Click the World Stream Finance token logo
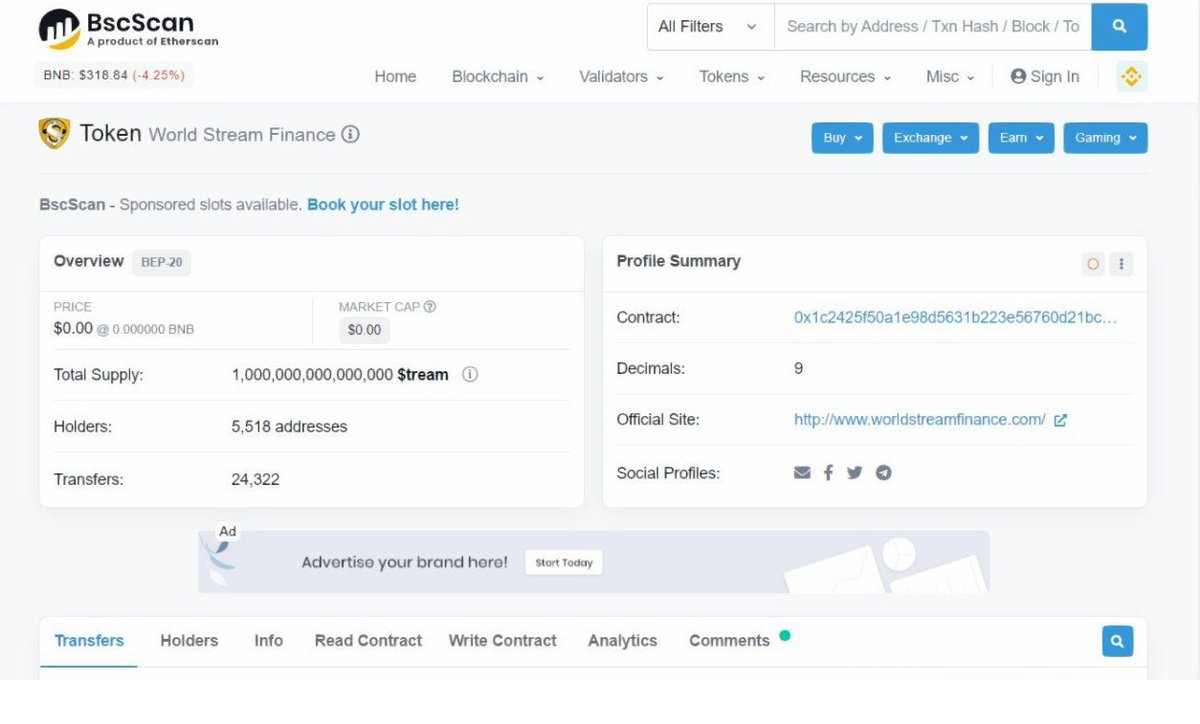 pyautogui.click(x=54, y=133)
